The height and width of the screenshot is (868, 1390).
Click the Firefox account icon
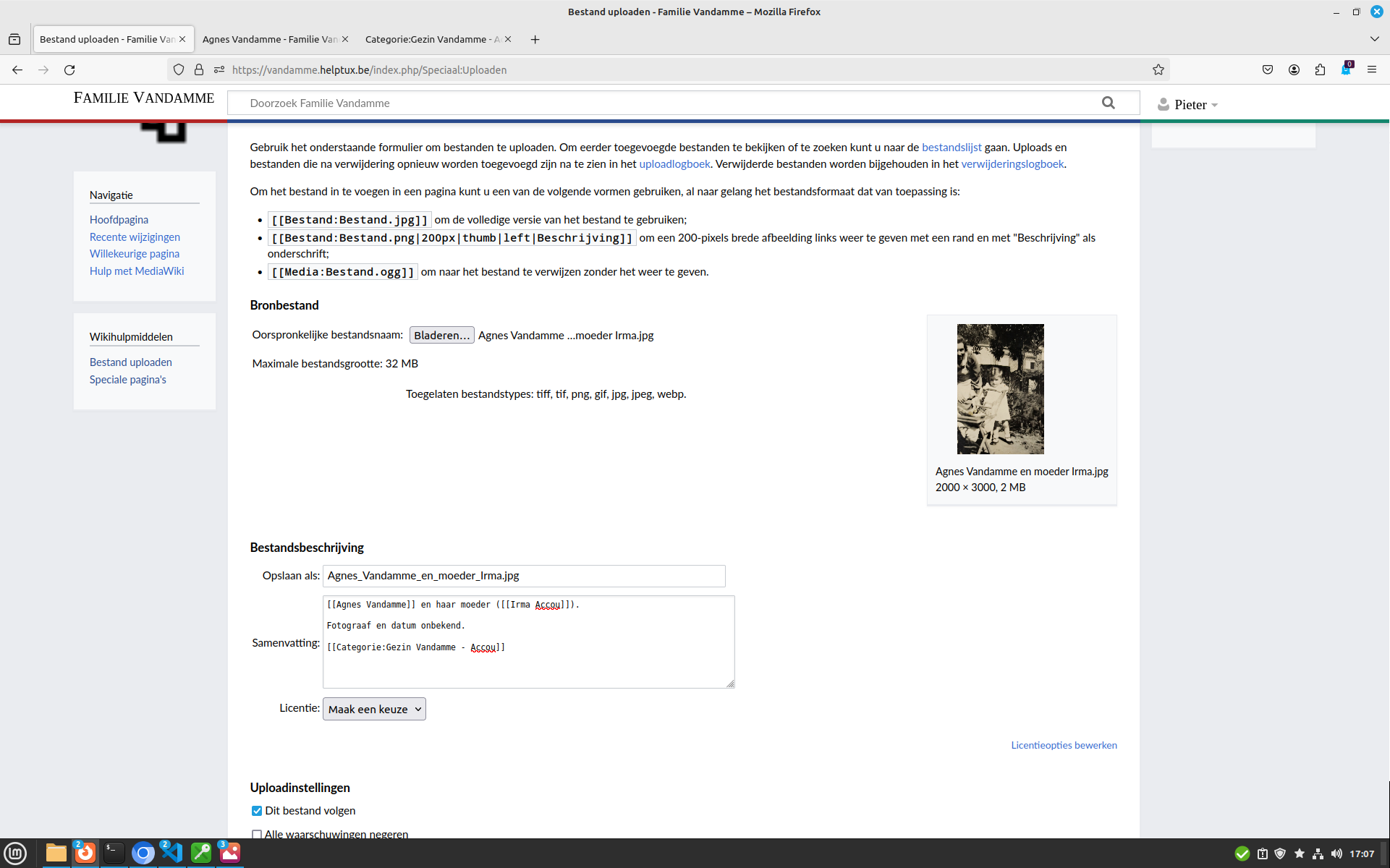1294,69
